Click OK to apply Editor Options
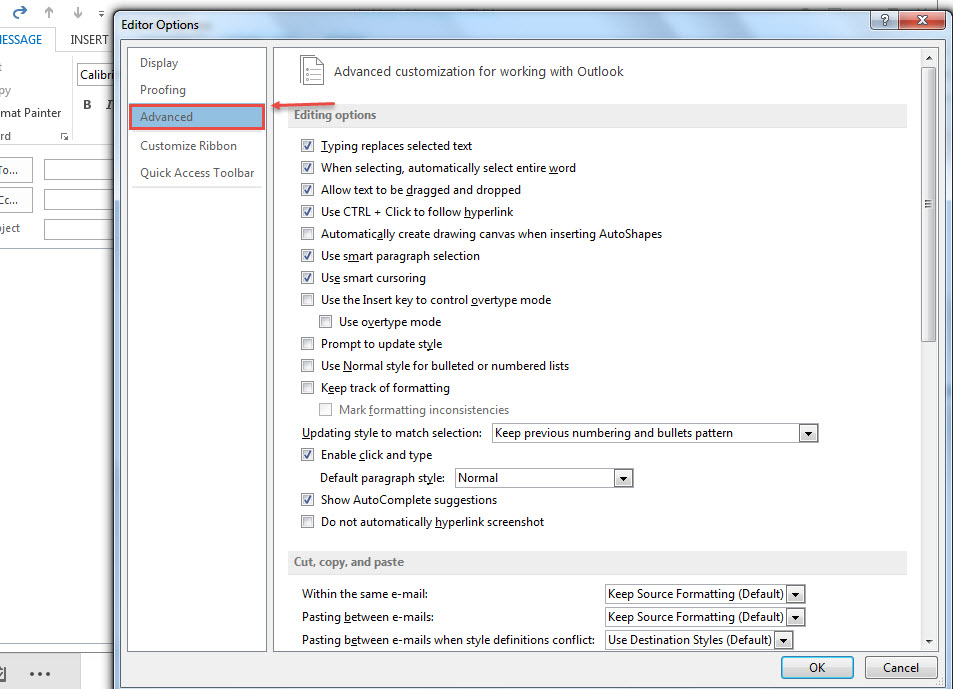The image size is (953, 689). 817,667
